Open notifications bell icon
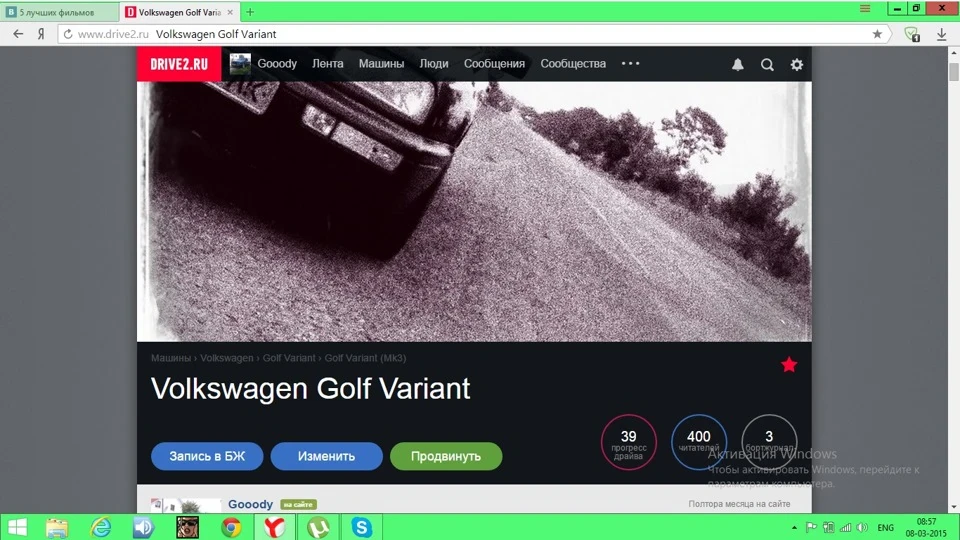This screenshot has width=960, height=540. (738, 64)
